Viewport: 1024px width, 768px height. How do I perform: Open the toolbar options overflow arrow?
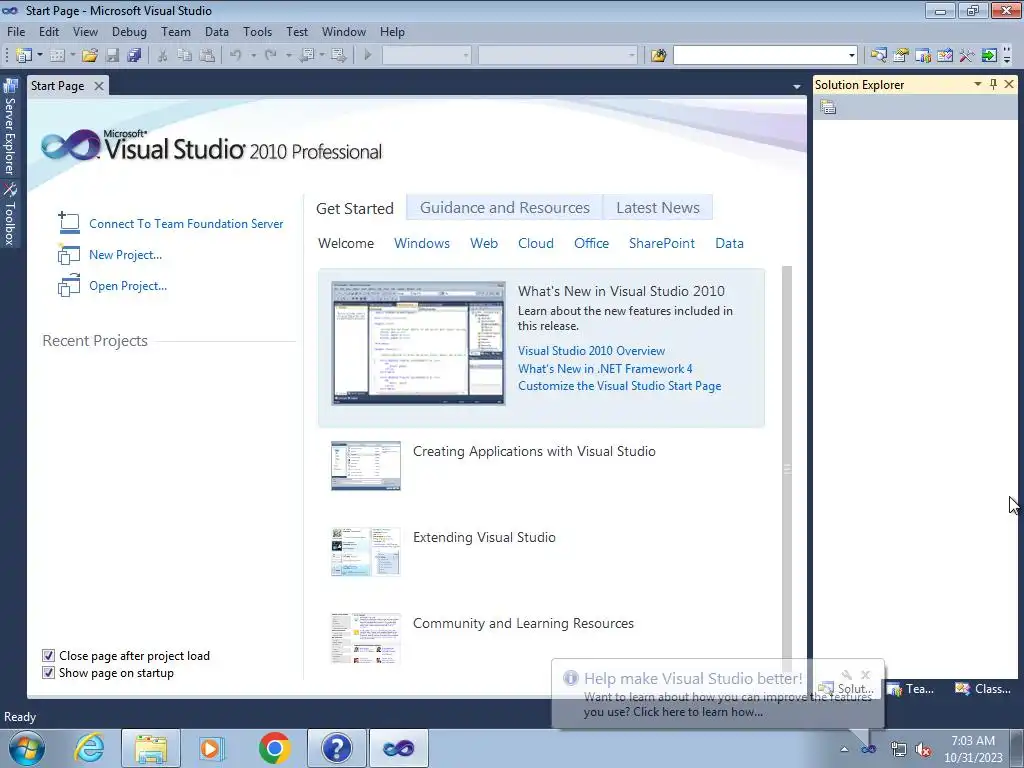(1007, 57)
